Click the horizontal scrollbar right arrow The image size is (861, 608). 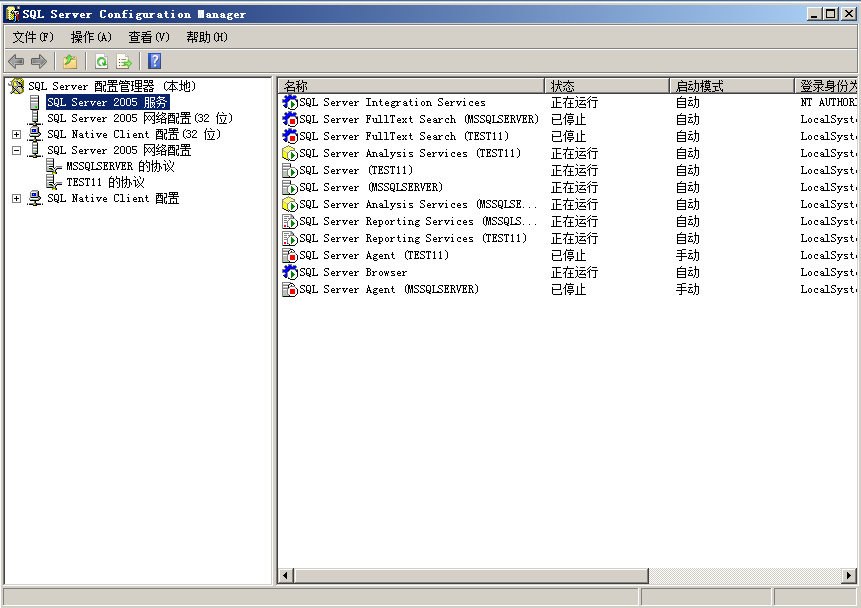tap(849, 575)
